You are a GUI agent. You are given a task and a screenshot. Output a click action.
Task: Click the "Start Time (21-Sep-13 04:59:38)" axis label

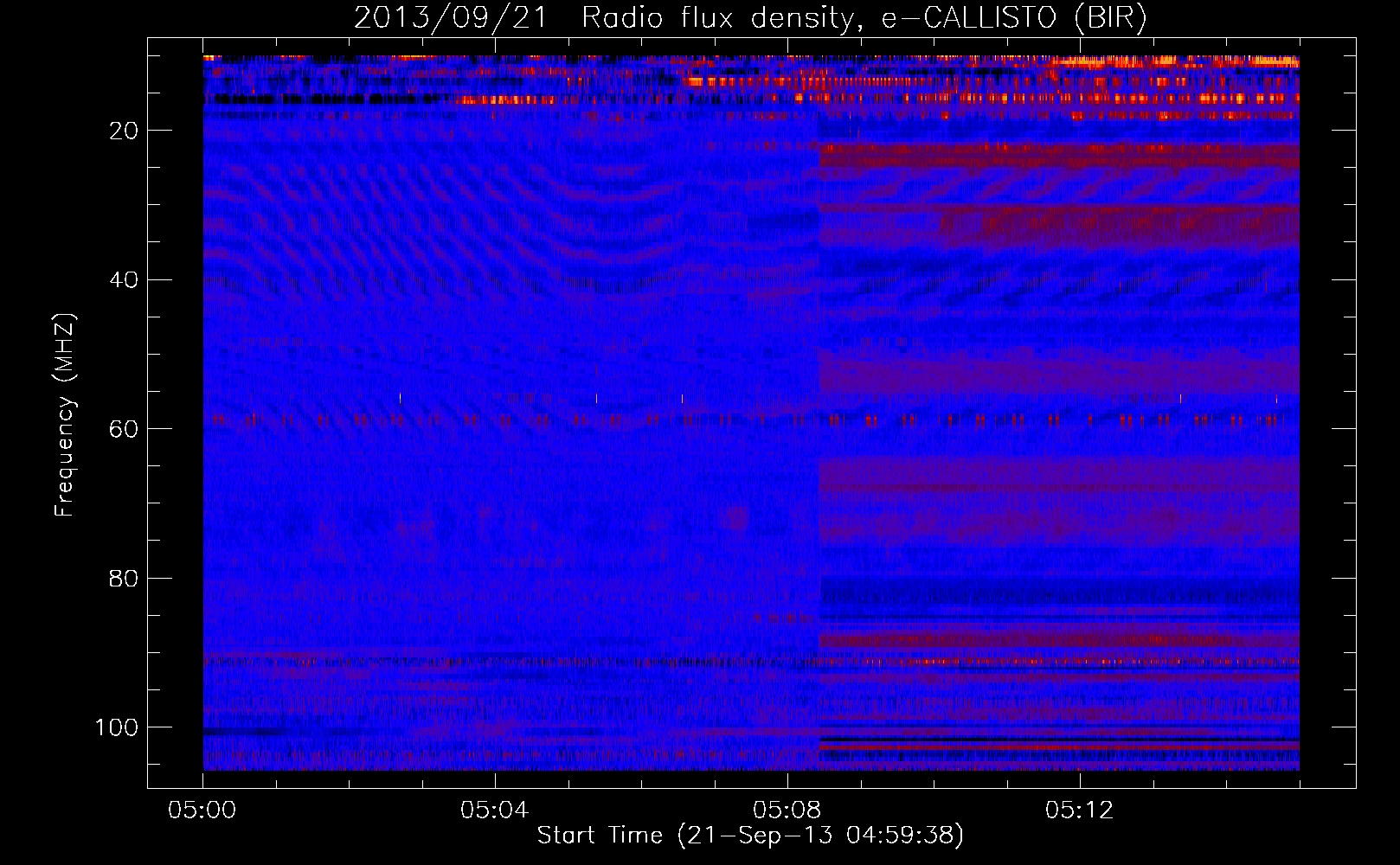750,836
